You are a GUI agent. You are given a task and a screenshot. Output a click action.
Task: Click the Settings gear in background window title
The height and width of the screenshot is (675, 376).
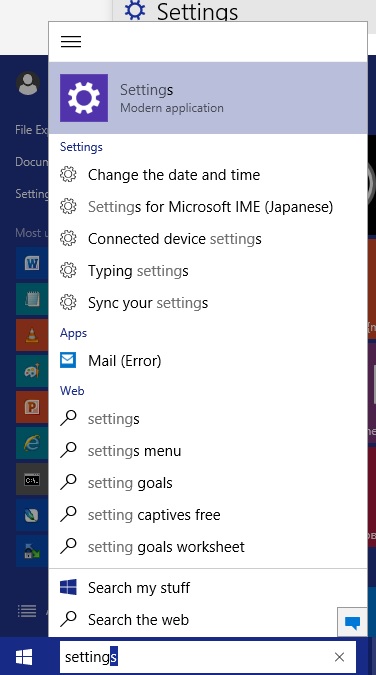tap(135, 9)
